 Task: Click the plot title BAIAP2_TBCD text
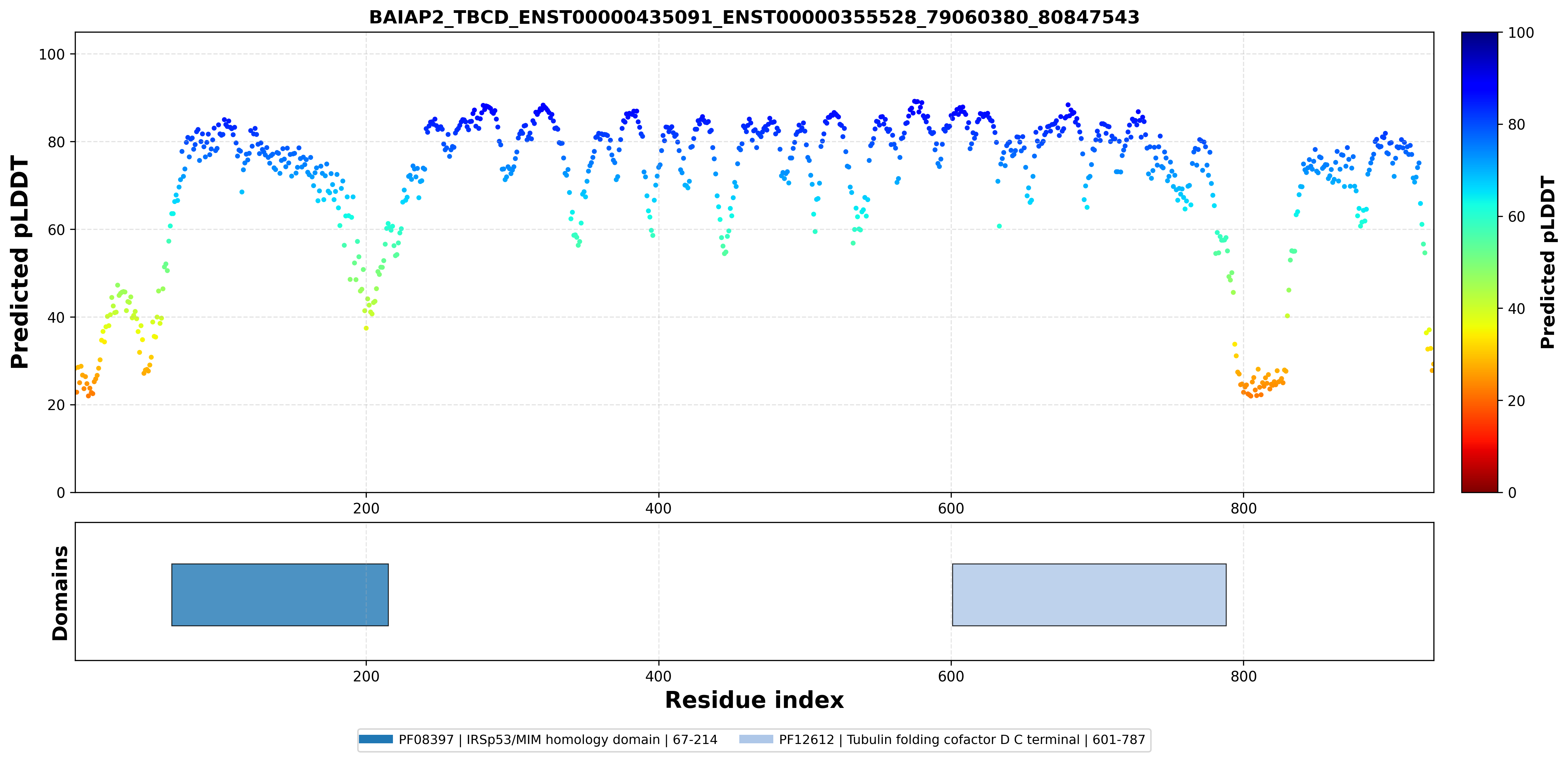point(754,17)
